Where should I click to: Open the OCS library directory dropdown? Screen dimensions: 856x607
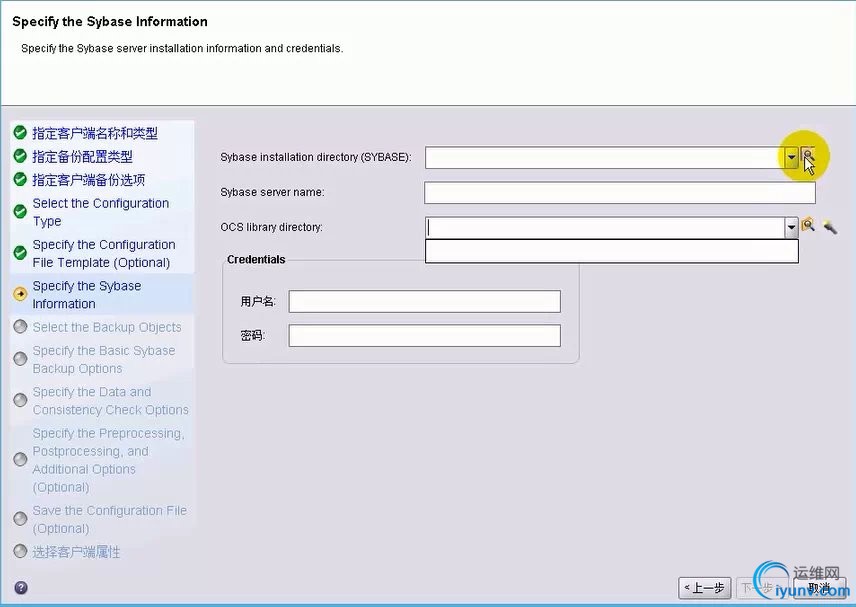coord(791,228)
